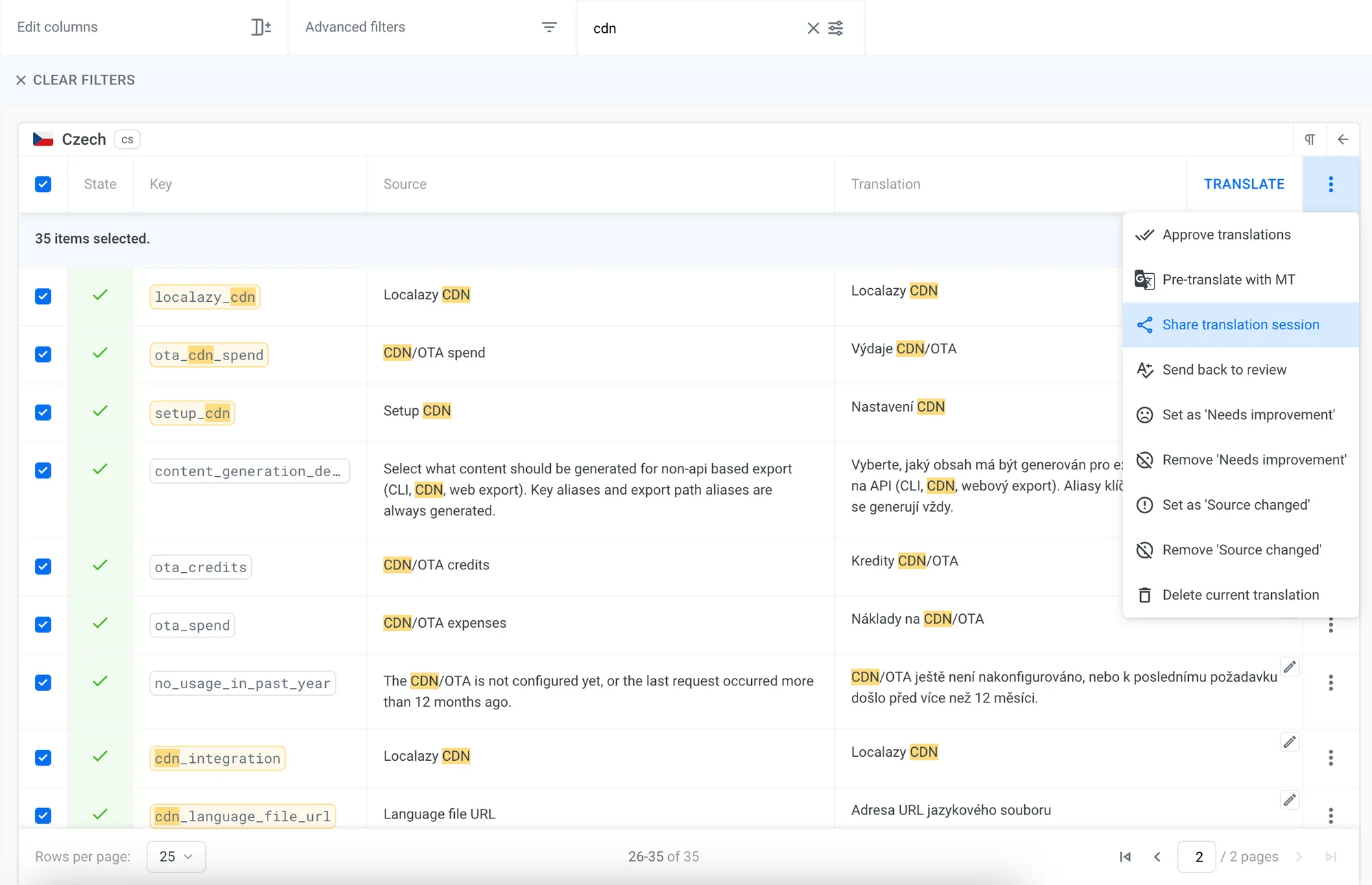Open three-dot menu for no_usage_in_past_year row
The width and height of the screenshot is (1372, 885).
1330,683
